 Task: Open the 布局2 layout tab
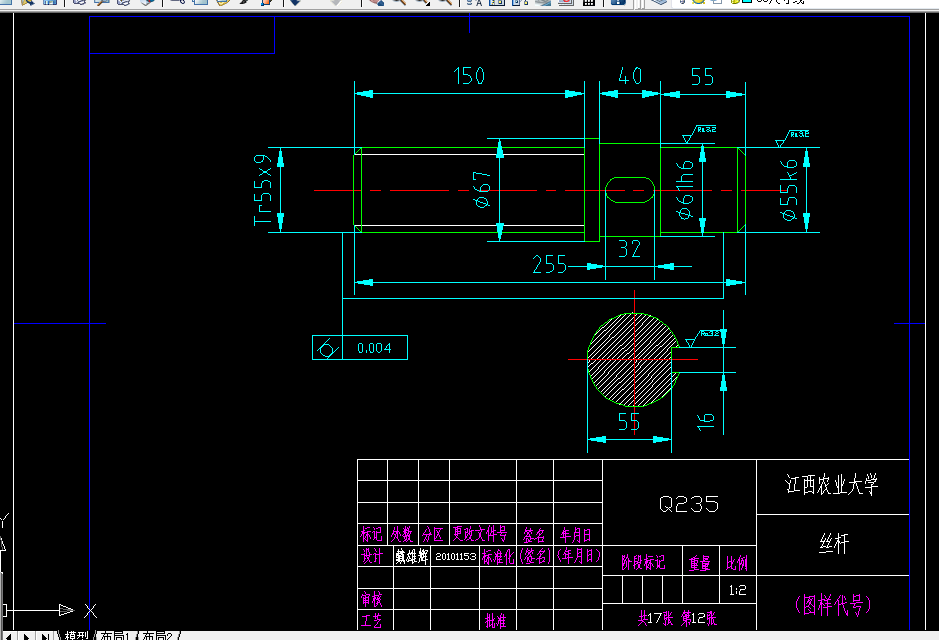click(x=157, y=635)
